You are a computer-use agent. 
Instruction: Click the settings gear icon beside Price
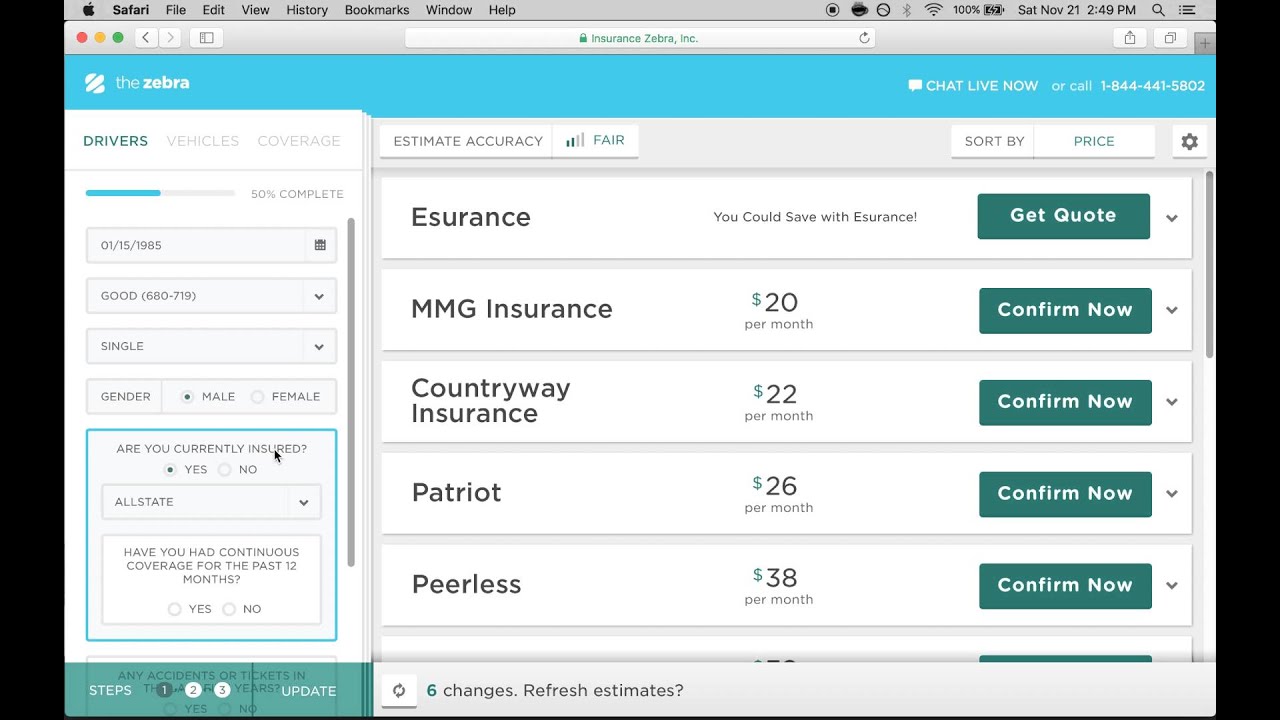point(1189,142)
